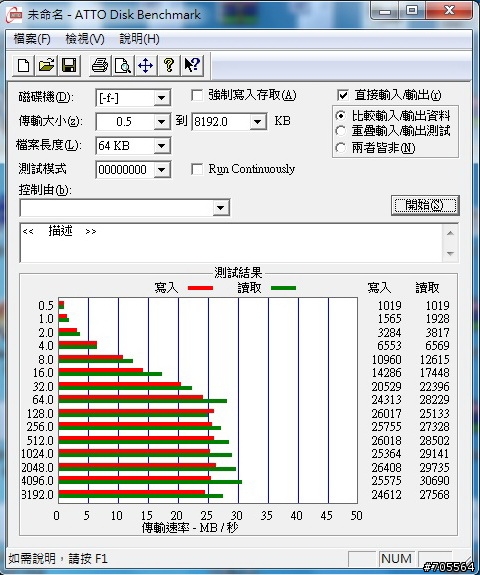
Task: Enable 強制寫入存取 checkbox
Action: point(197,95)
